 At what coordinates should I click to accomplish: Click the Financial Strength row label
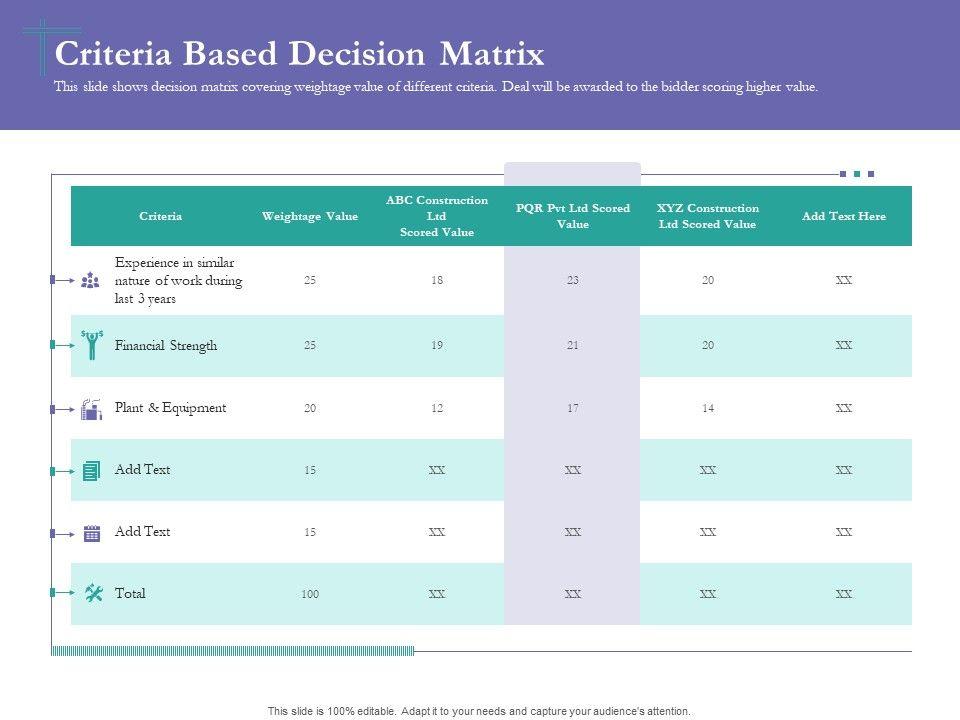pyautogui.click(x=166, y=346)
